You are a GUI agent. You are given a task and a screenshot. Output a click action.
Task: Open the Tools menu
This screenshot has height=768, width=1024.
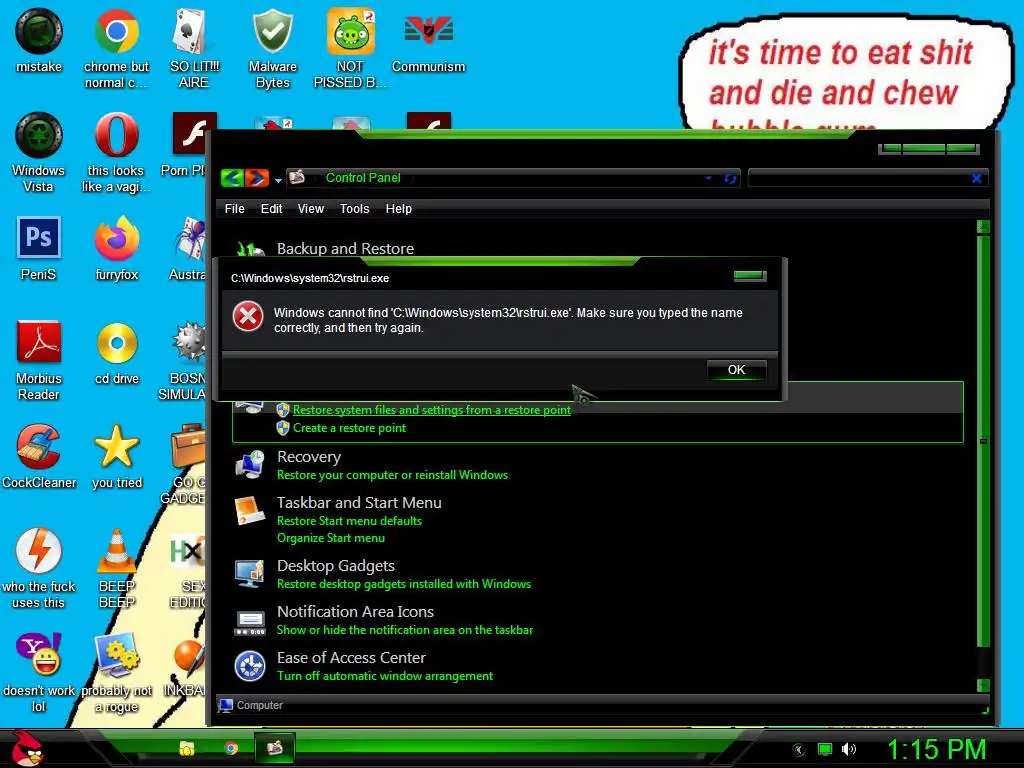(355, 208)
